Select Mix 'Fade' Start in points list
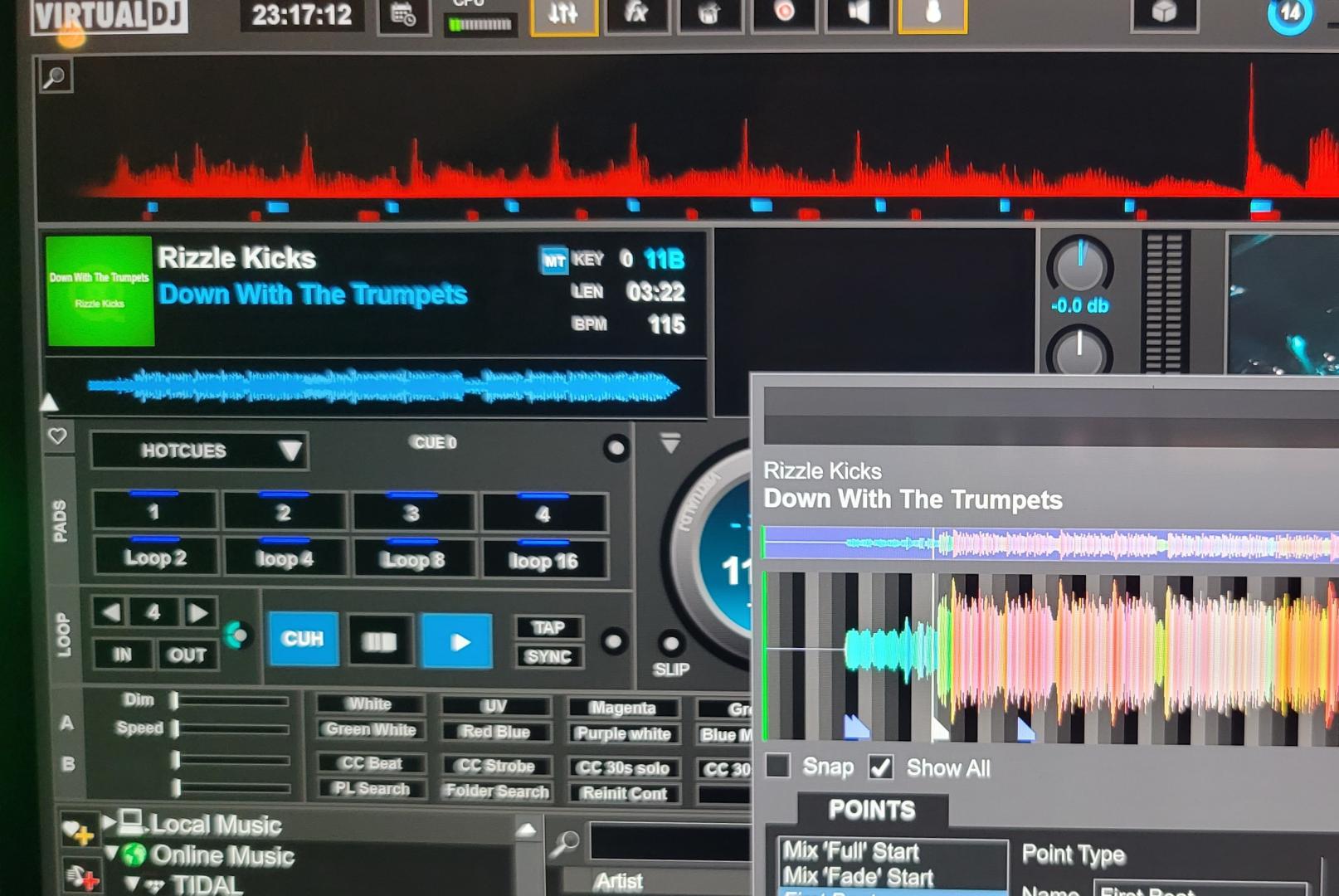This screenshot has height=896, width=1339. 858,876
